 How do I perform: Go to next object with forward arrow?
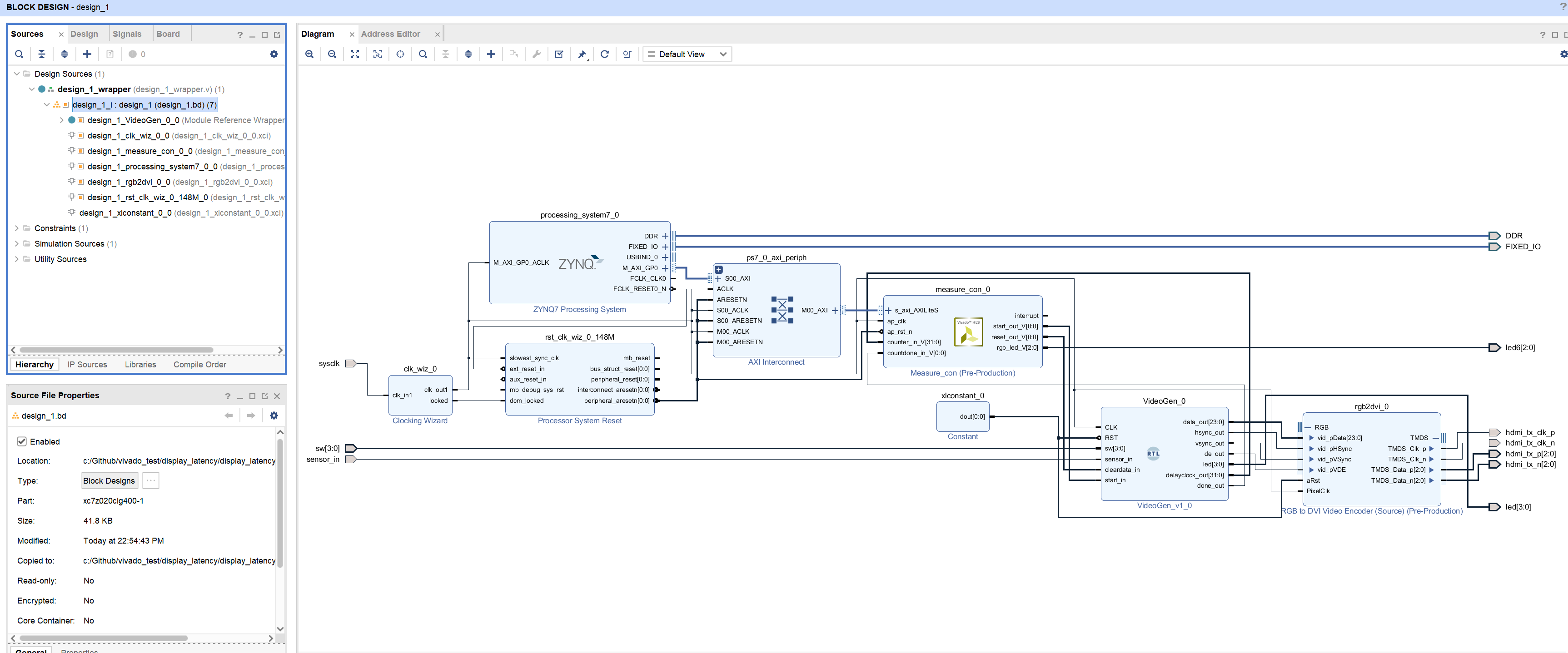pyautogui.click(x=251, y=416)
